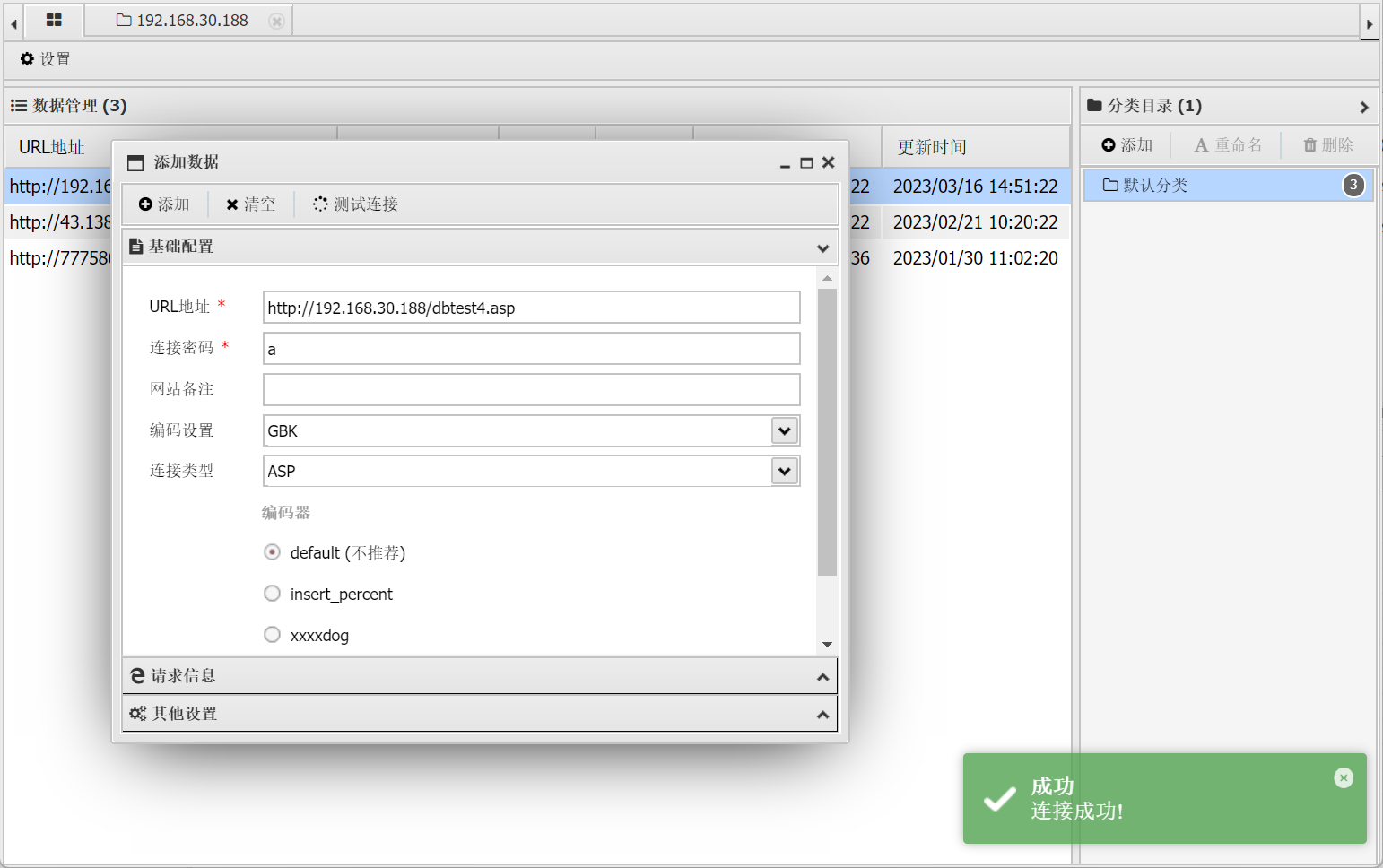The image size is (1383, 868).
Task: Open the 设置 settings menu
Action: (x=45, y=59)
